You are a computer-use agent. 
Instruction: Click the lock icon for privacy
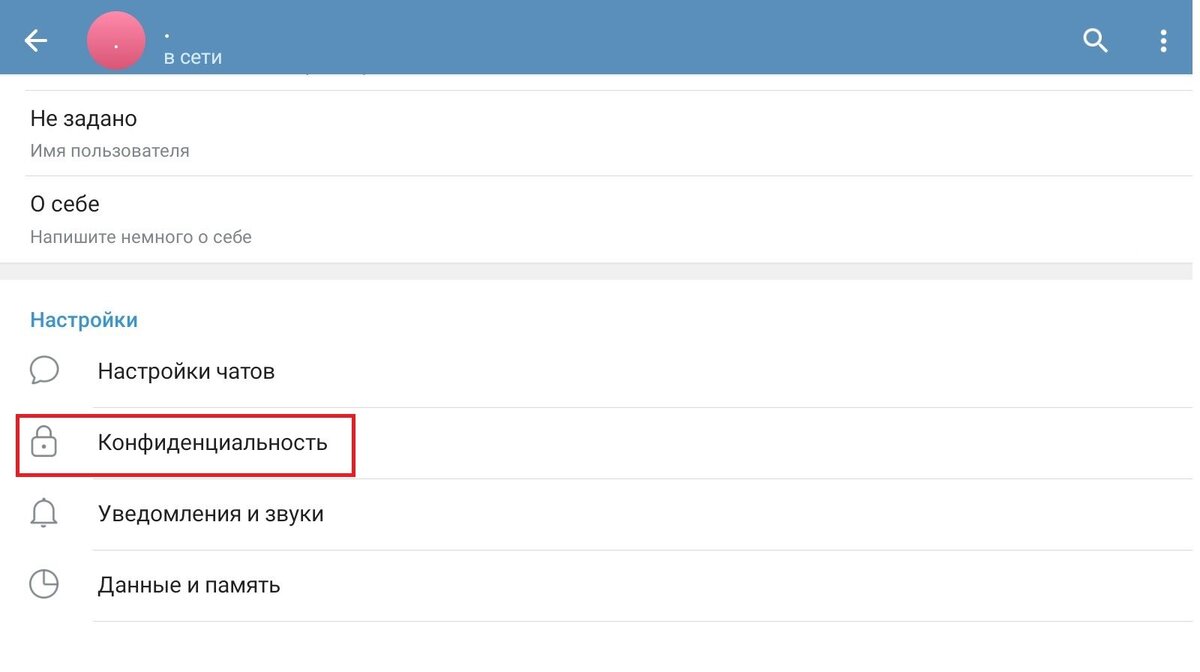pos(44,442)
